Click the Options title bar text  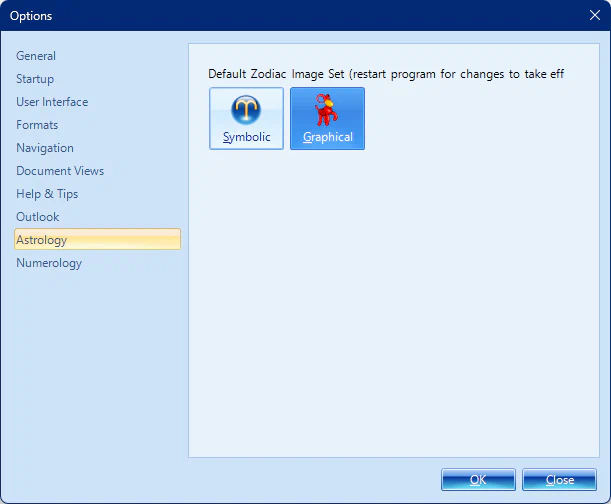(31, 15)
